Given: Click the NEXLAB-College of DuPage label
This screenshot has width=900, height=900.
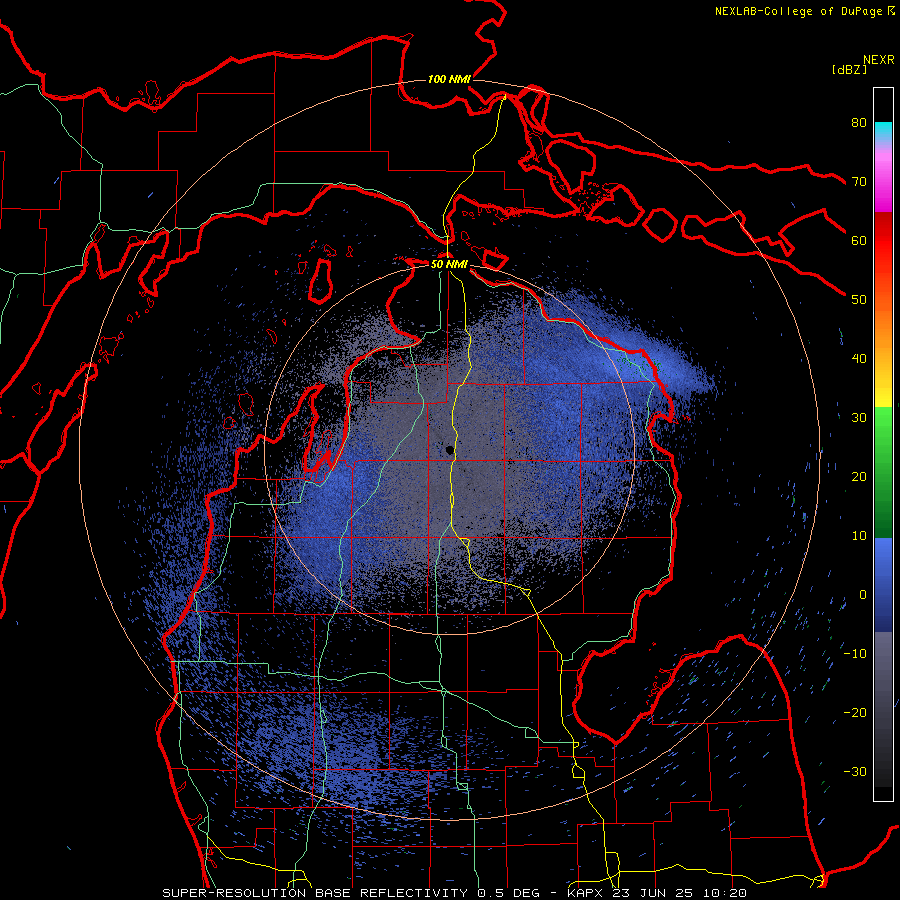Looking at the screenshot, I should pos(798,11).
